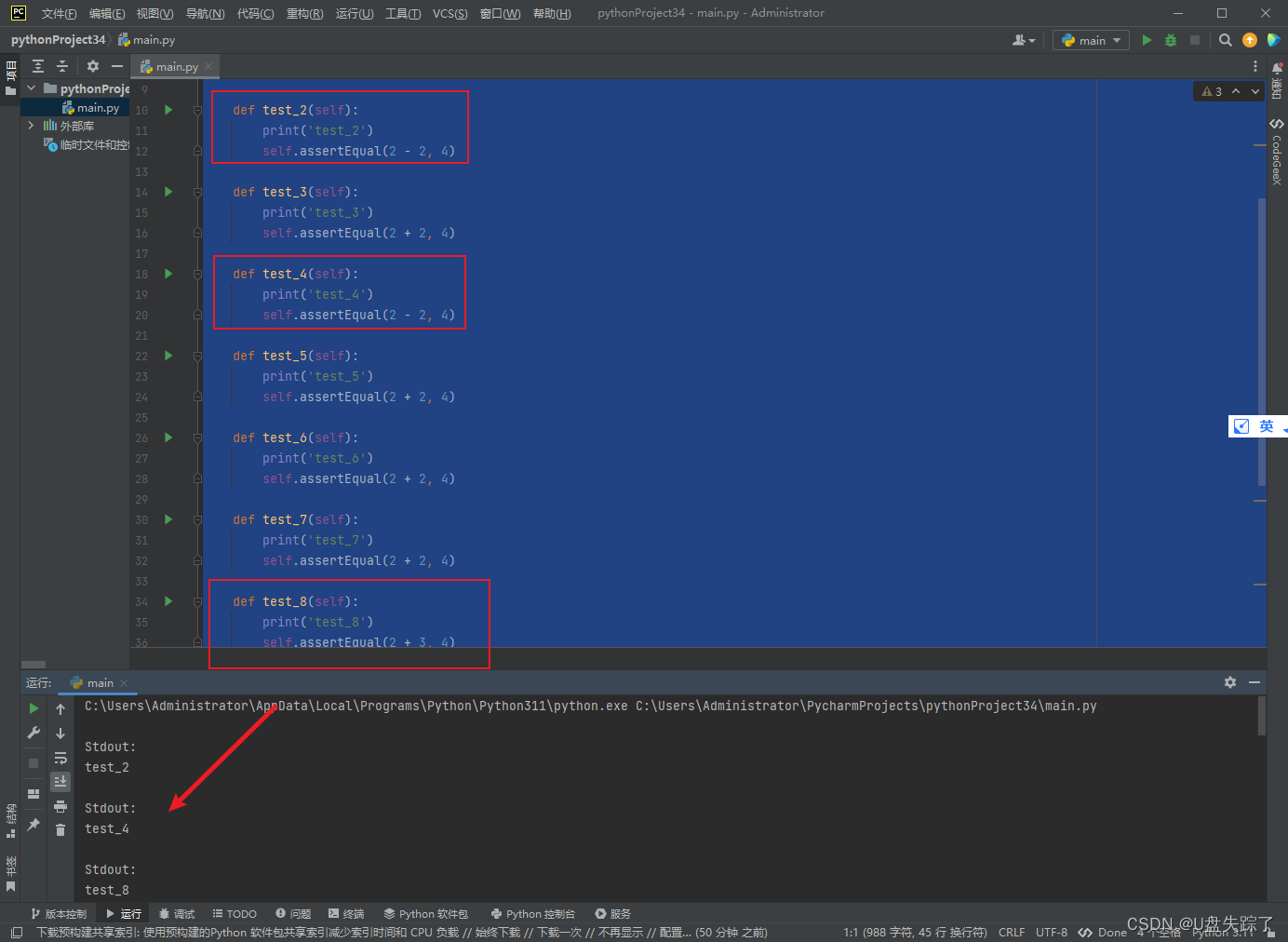The image size is (1288, 942).
Task: Rerun main in the Run panel
Action: point(34,708)
